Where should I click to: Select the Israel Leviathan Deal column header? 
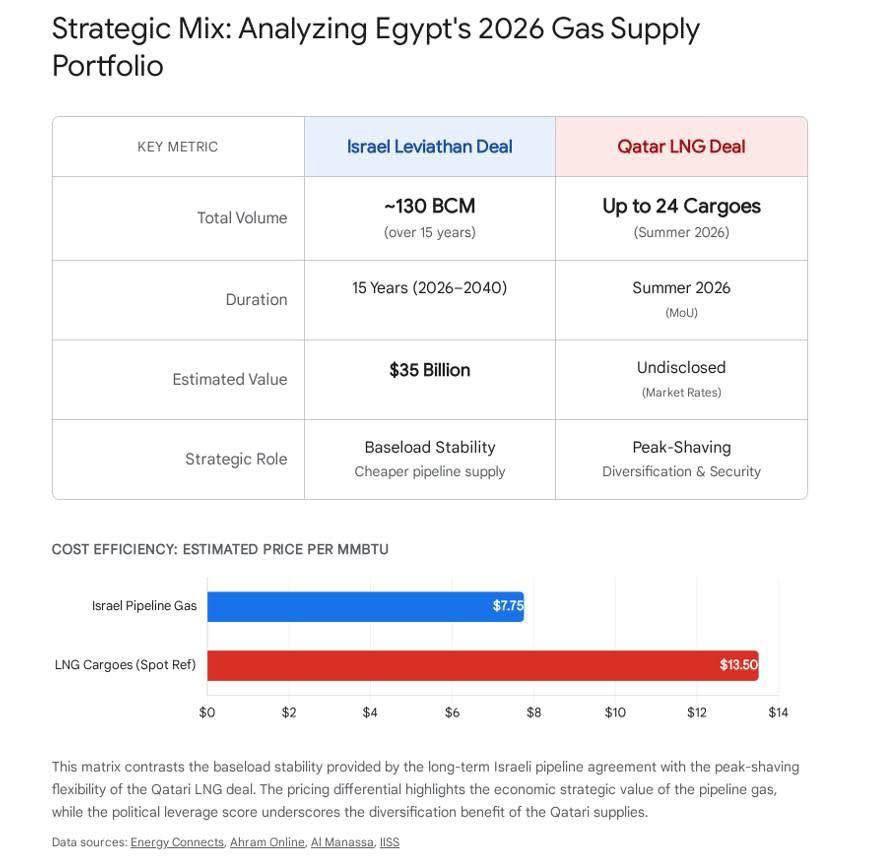[429, 147]
